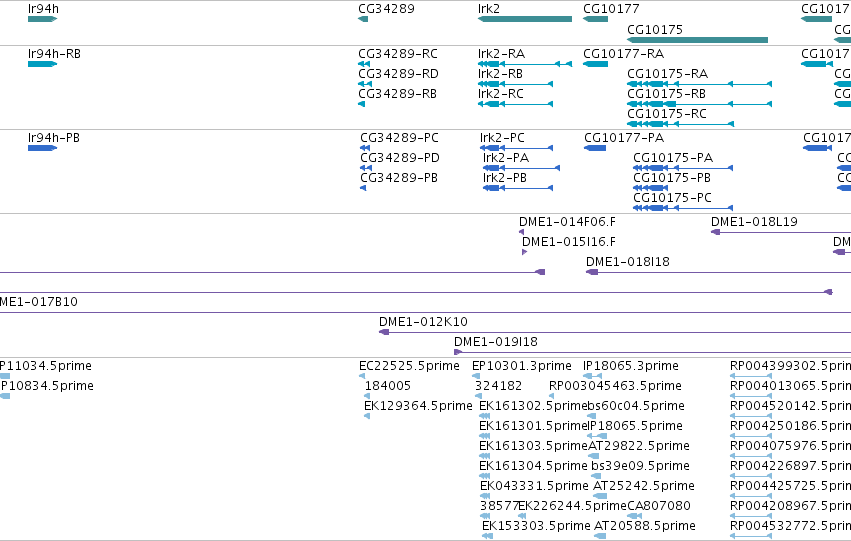Select the CA807080 feature
851x541 pixels.
(x=634, y=517)
